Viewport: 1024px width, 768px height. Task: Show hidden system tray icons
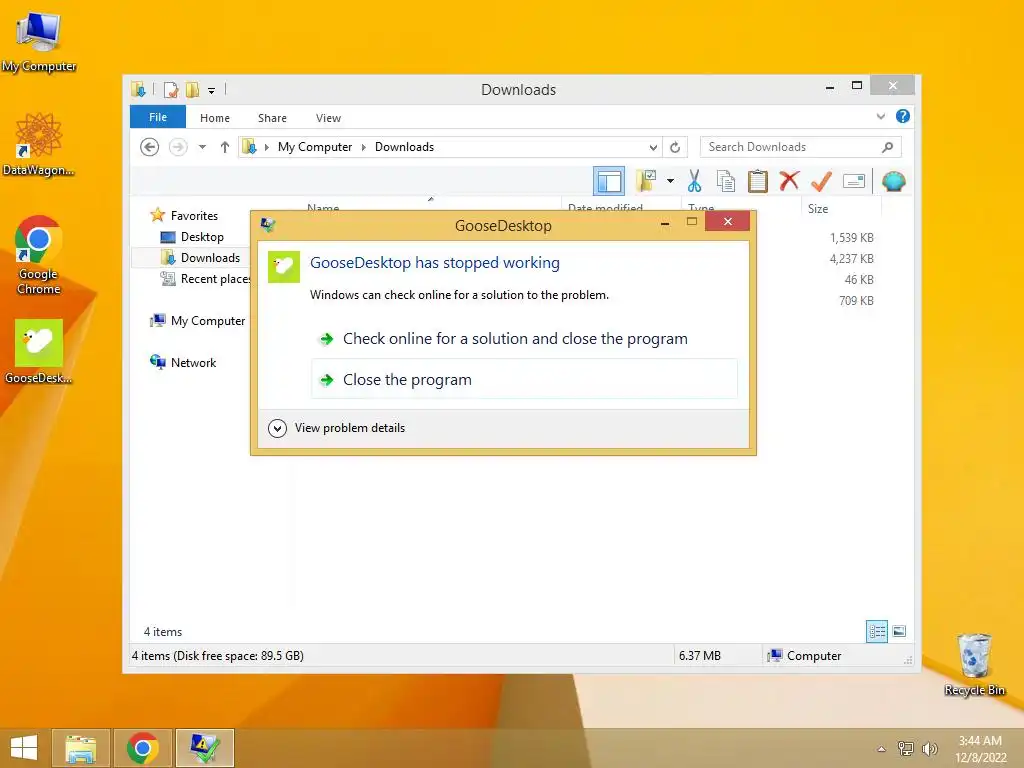coord(881,749)
